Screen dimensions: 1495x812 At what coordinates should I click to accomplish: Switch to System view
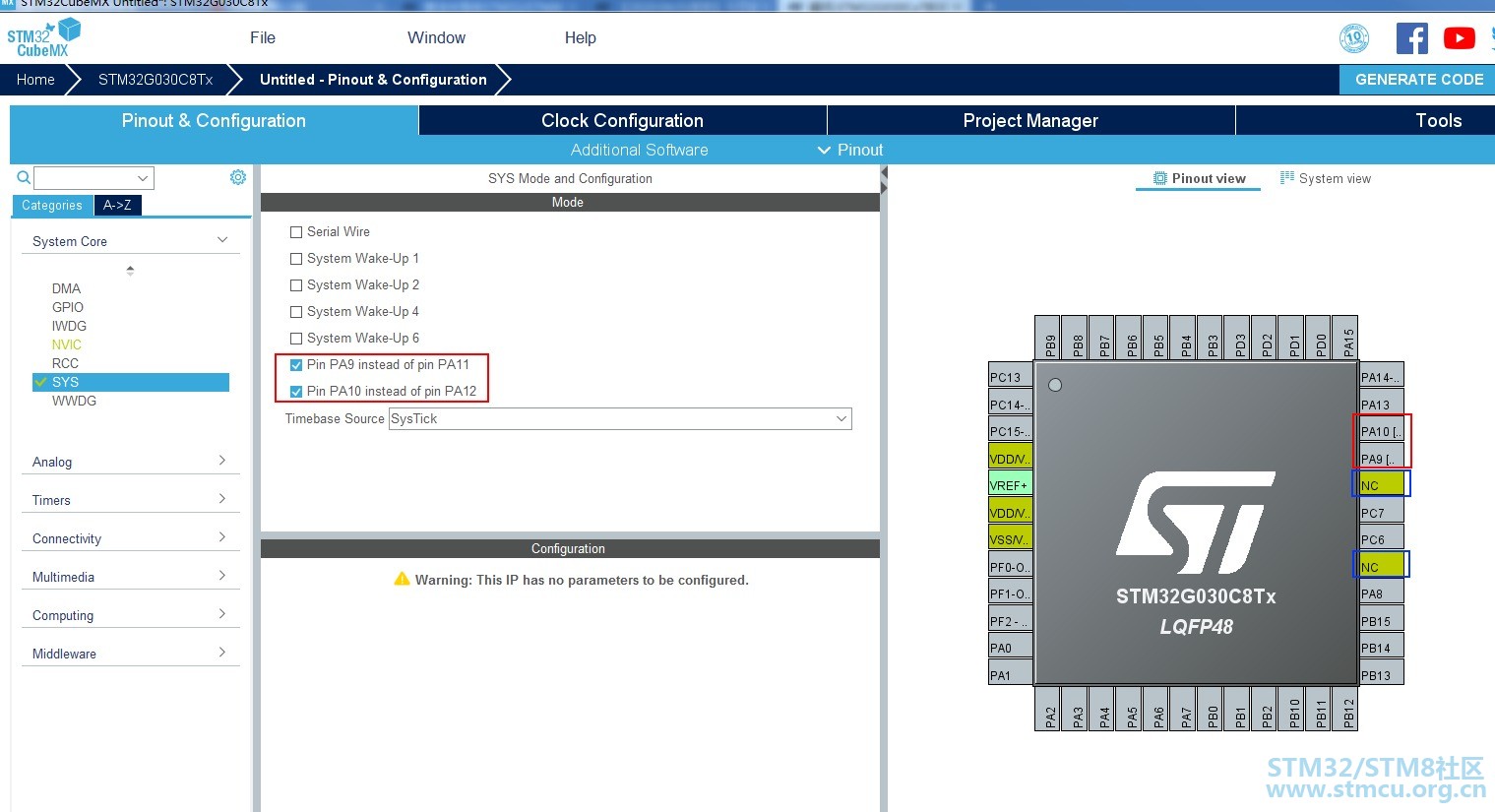1326,178
